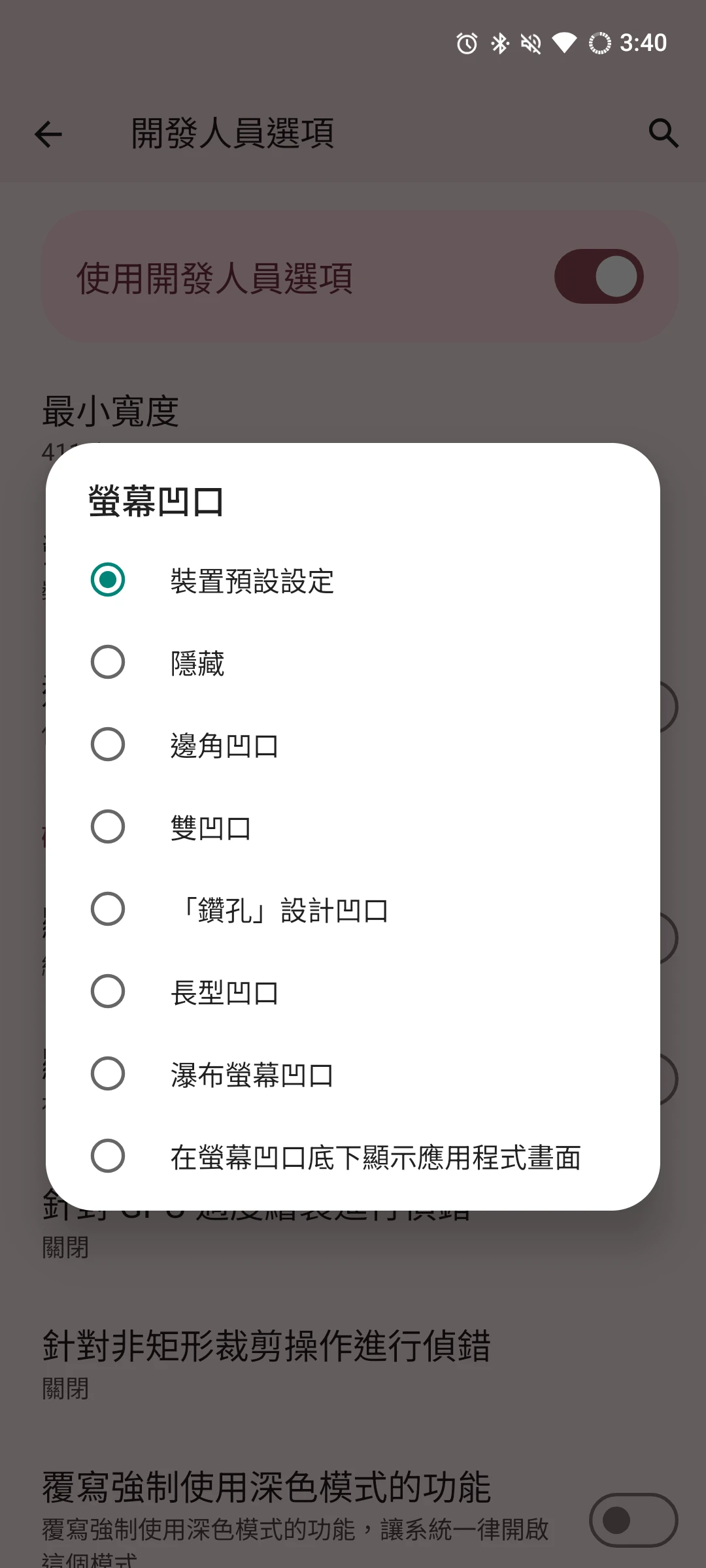706x1568 pixels.
Task: Choose the 長型凹口 option
Action: (108, 991)
